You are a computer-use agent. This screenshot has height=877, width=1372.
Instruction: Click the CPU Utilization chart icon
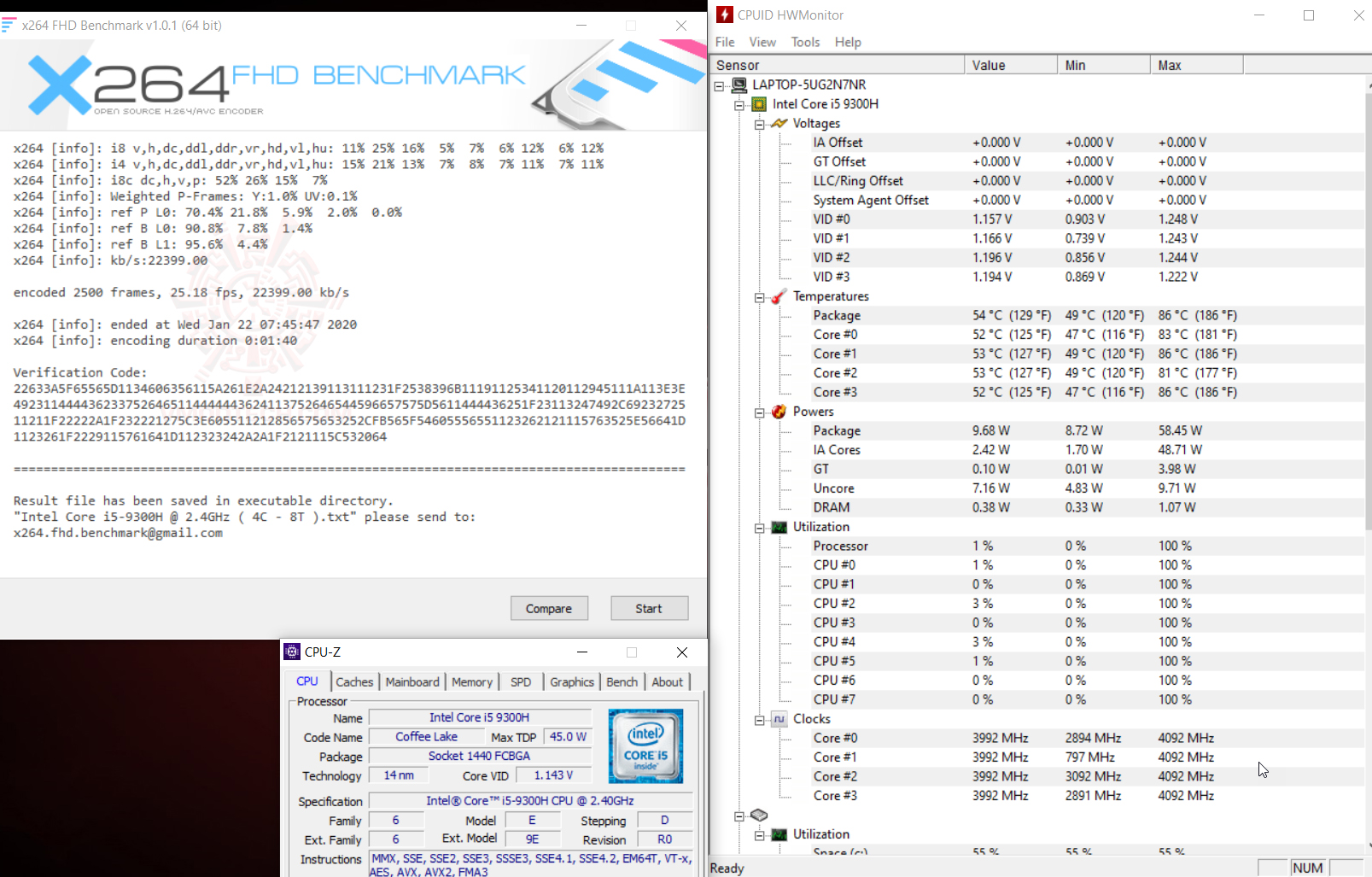(779, 527)
